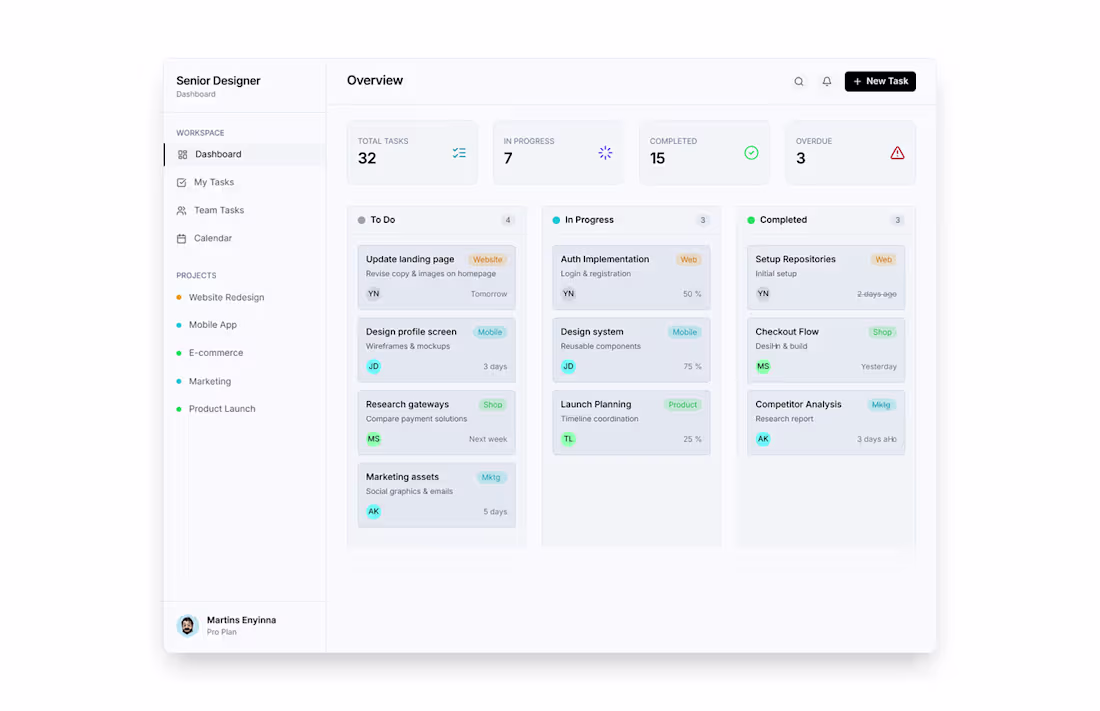Click the notifications bell
The image size is (1100, 711).
826,81
